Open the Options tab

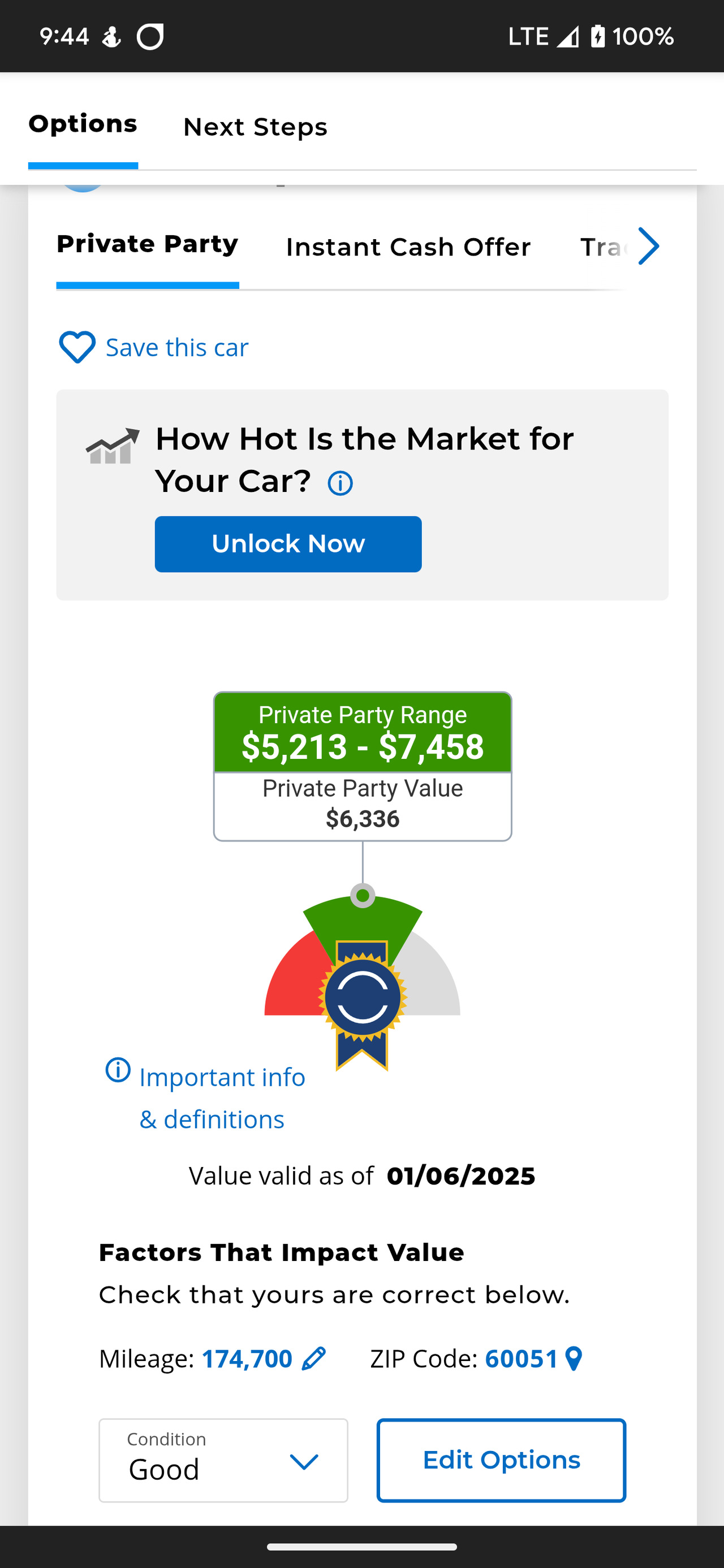tap(83, 124)
